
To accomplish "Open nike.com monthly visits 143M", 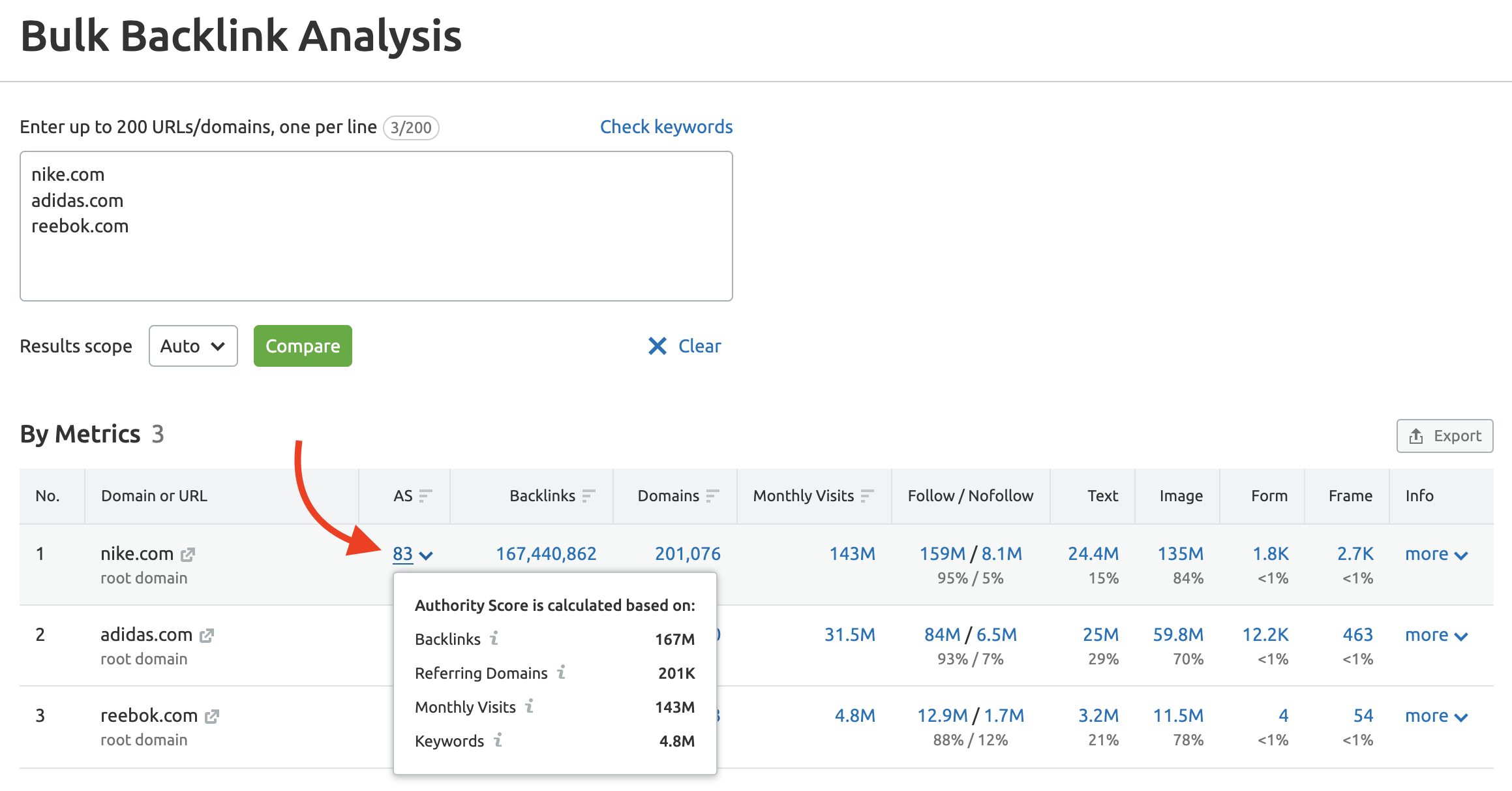I will pos(852,554).
